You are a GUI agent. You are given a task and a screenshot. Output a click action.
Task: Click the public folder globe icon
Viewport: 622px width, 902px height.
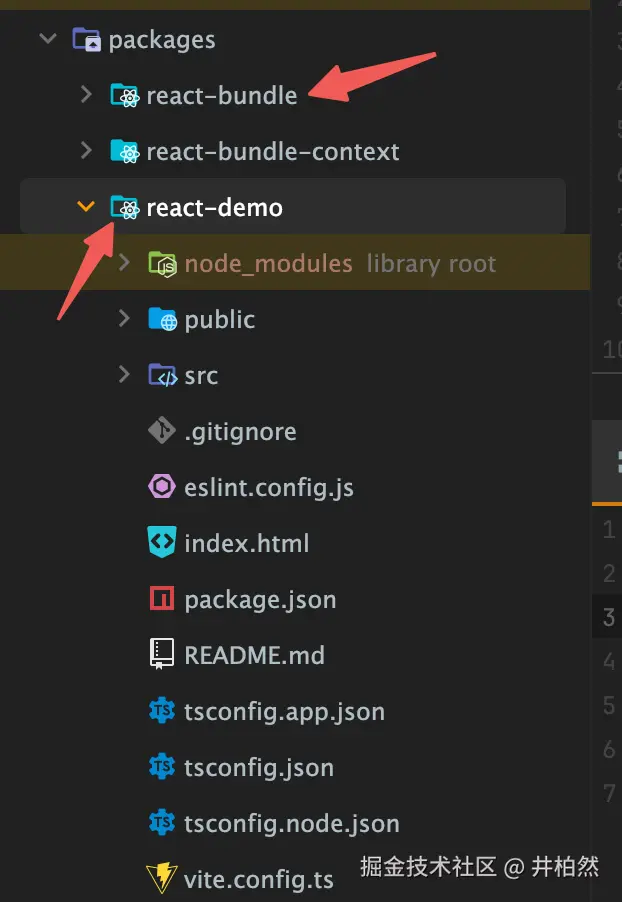coord(162,320)
